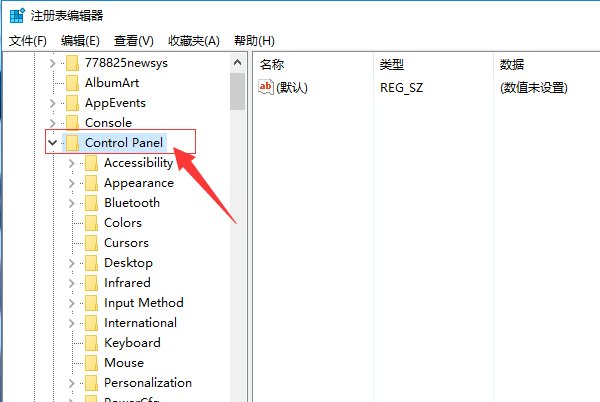The image size is (600, 402).
Task: Select the Control Panel key label
Action: click(x=124, y=143)
